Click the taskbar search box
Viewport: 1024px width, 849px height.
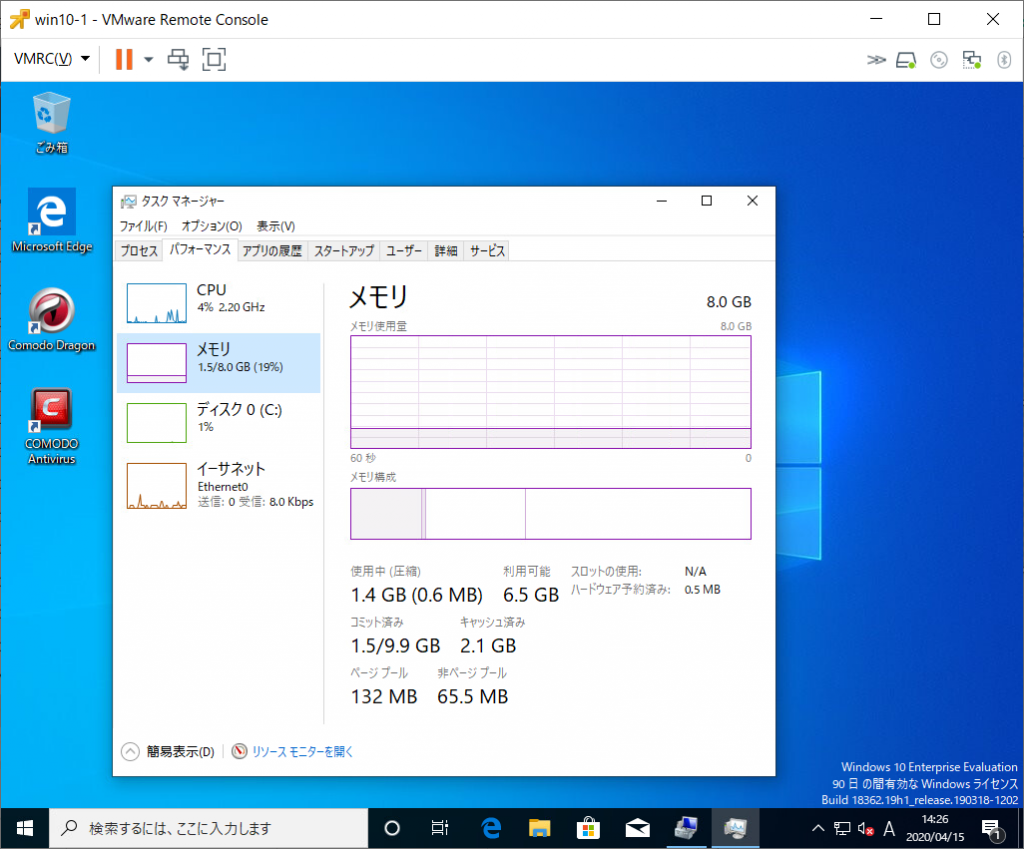(209, 829)
